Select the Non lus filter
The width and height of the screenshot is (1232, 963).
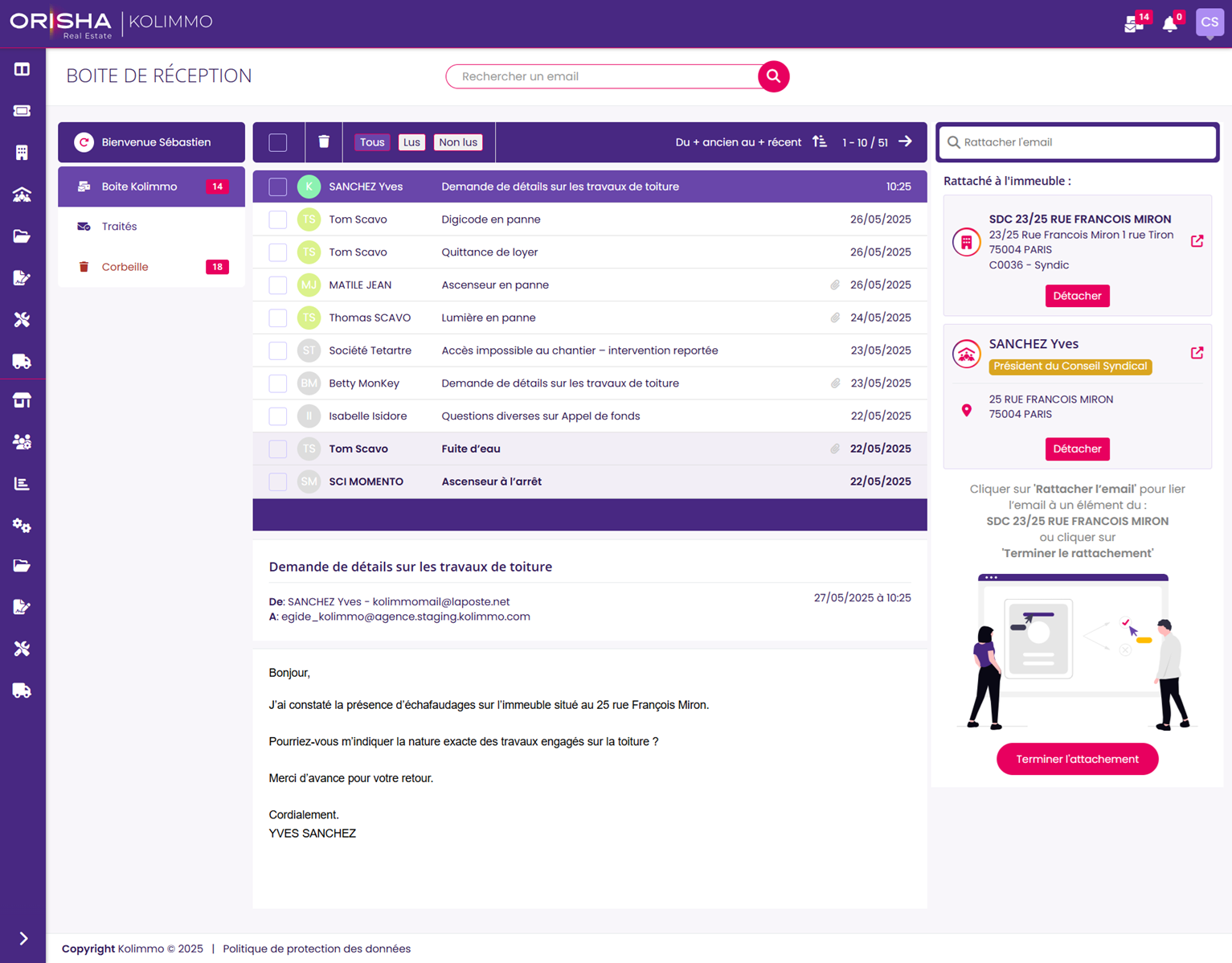tap(458, 142)
